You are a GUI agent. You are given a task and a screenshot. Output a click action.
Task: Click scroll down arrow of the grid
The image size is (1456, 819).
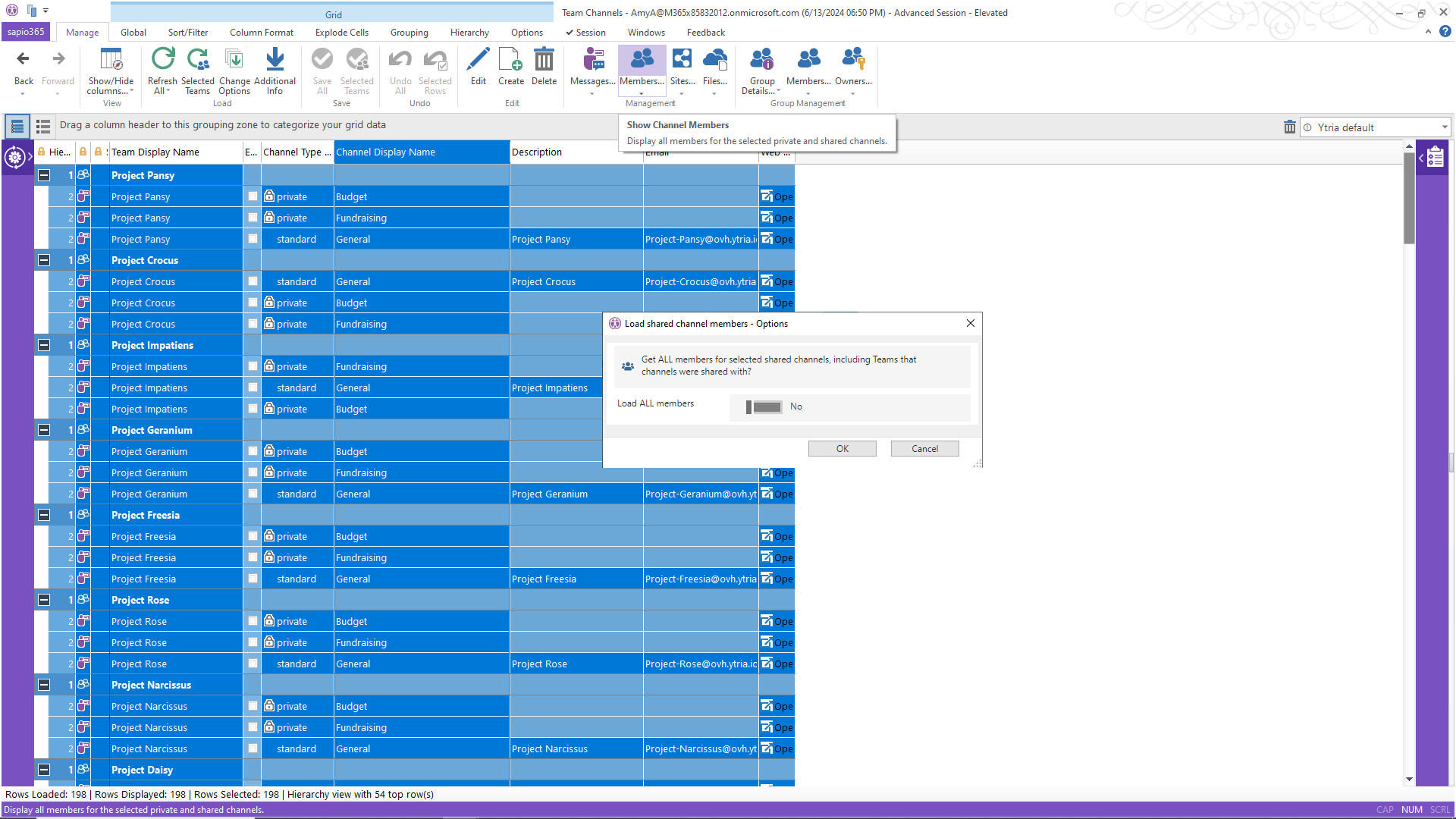click(1409, 779)
